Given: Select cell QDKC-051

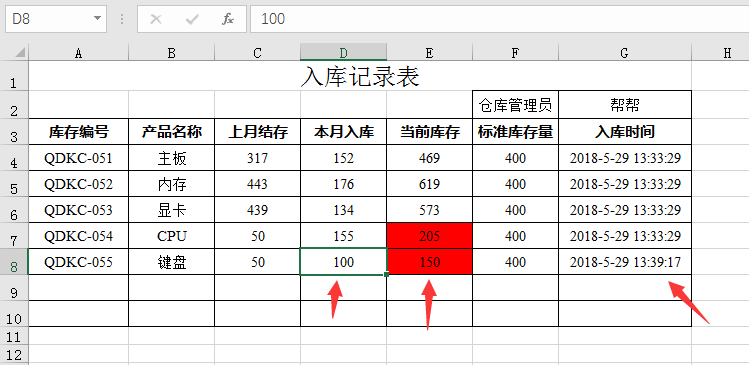Looking at the screenshot, I should [x=79, y=158].
